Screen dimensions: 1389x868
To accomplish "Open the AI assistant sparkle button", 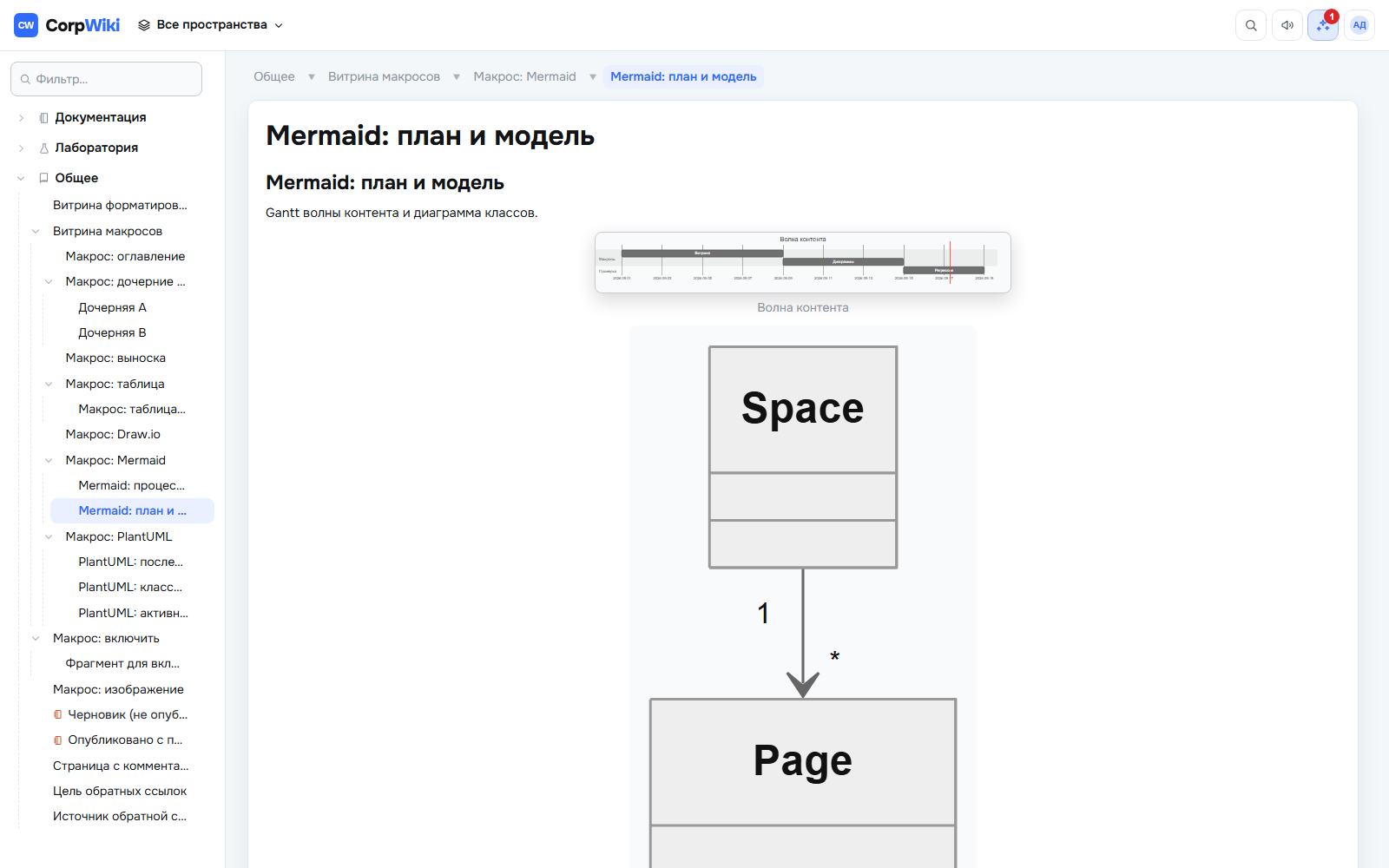I will click(1323, 25).
